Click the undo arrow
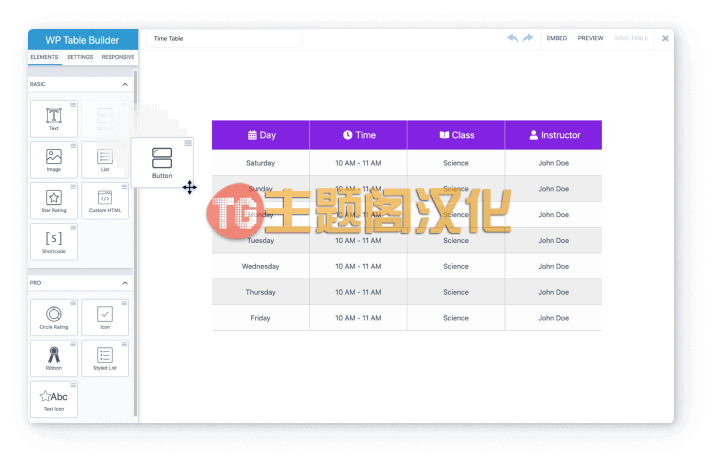Viewport: 718px width, 466px height. click(512, 38)
